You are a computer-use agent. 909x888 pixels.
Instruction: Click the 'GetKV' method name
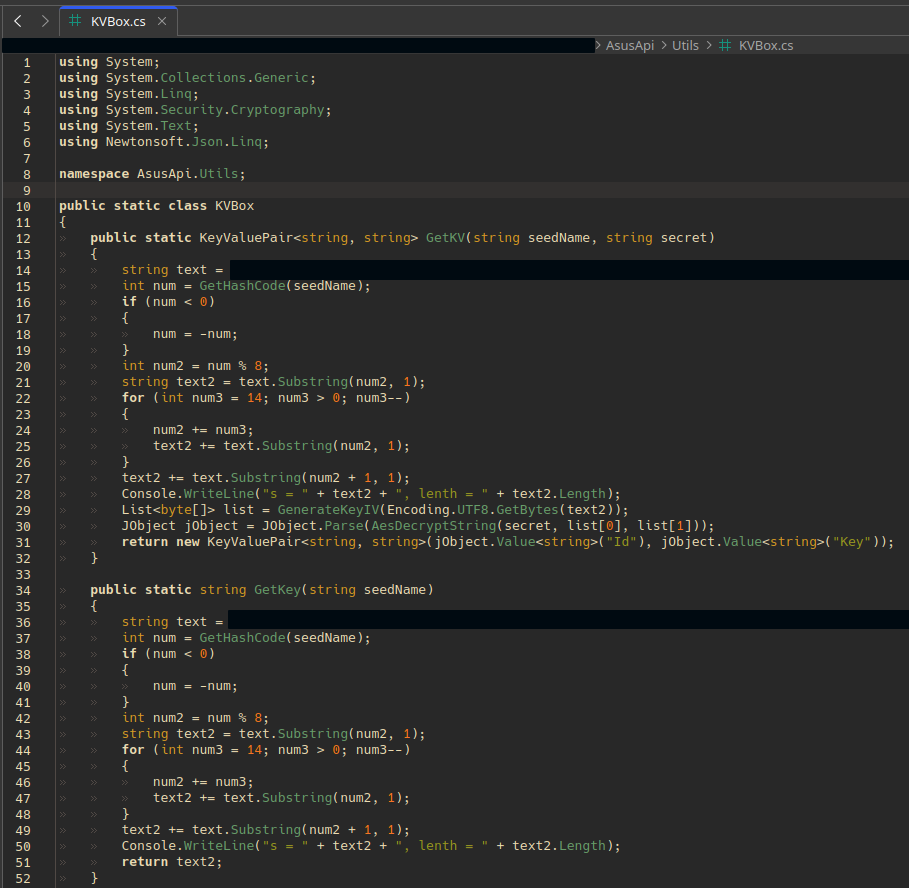445,238
